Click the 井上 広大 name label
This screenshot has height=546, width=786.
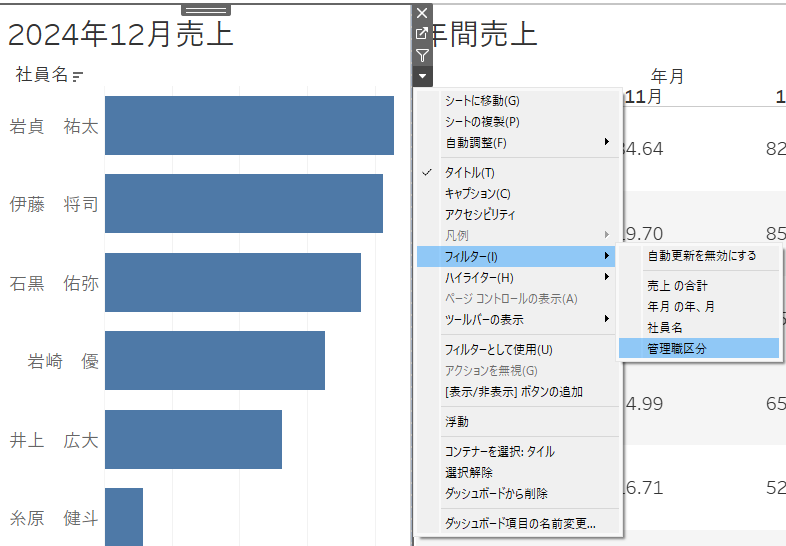click(54, 441)
